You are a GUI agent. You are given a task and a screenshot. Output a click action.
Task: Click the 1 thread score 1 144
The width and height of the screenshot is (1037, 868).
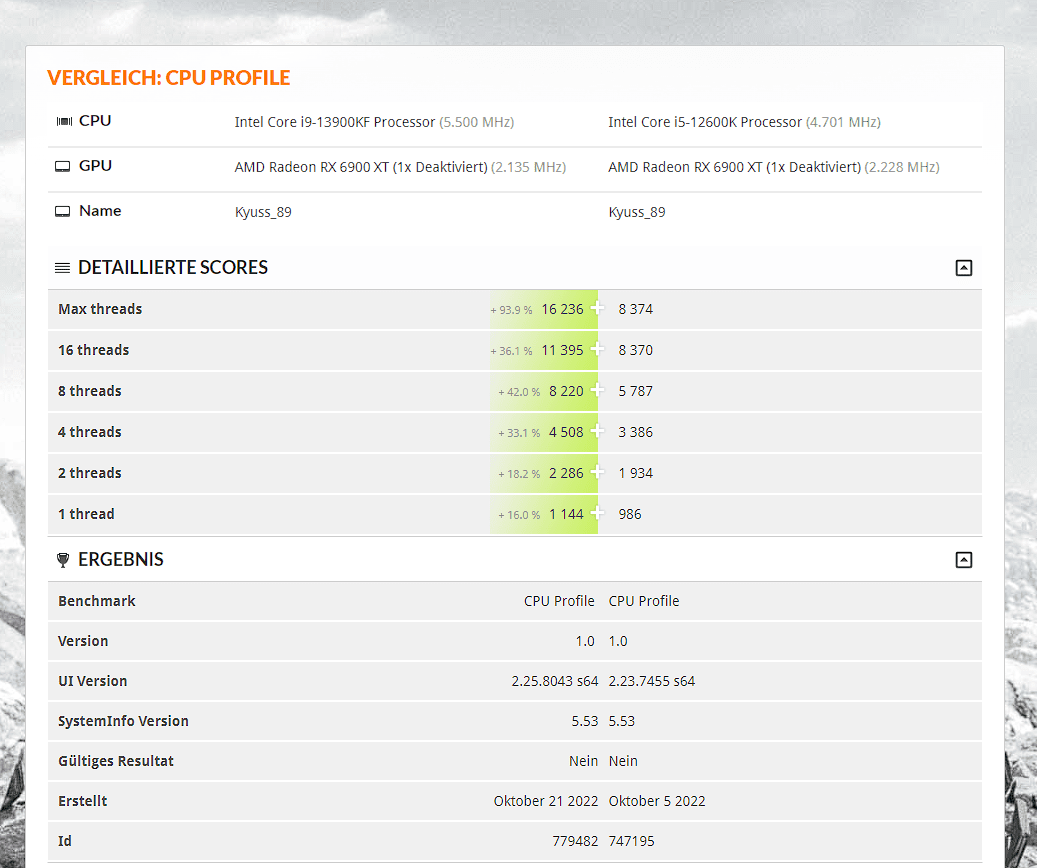pos(566,514)
